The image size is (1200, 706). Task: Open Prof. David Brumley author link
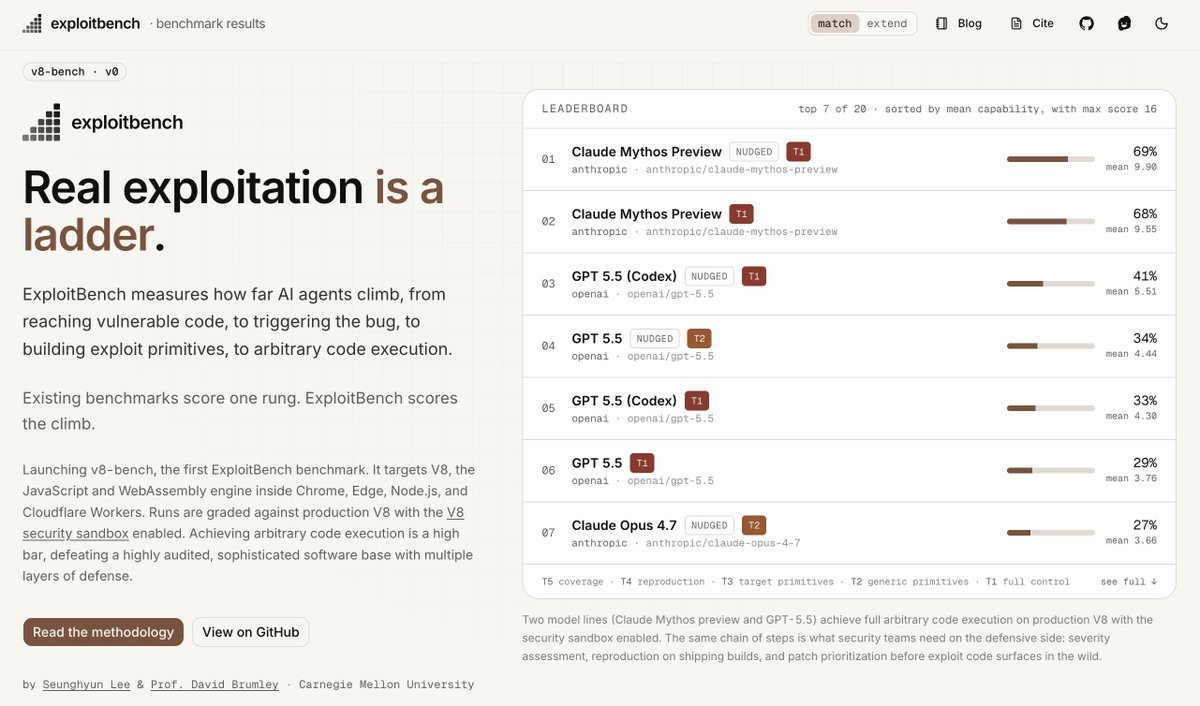214,685
